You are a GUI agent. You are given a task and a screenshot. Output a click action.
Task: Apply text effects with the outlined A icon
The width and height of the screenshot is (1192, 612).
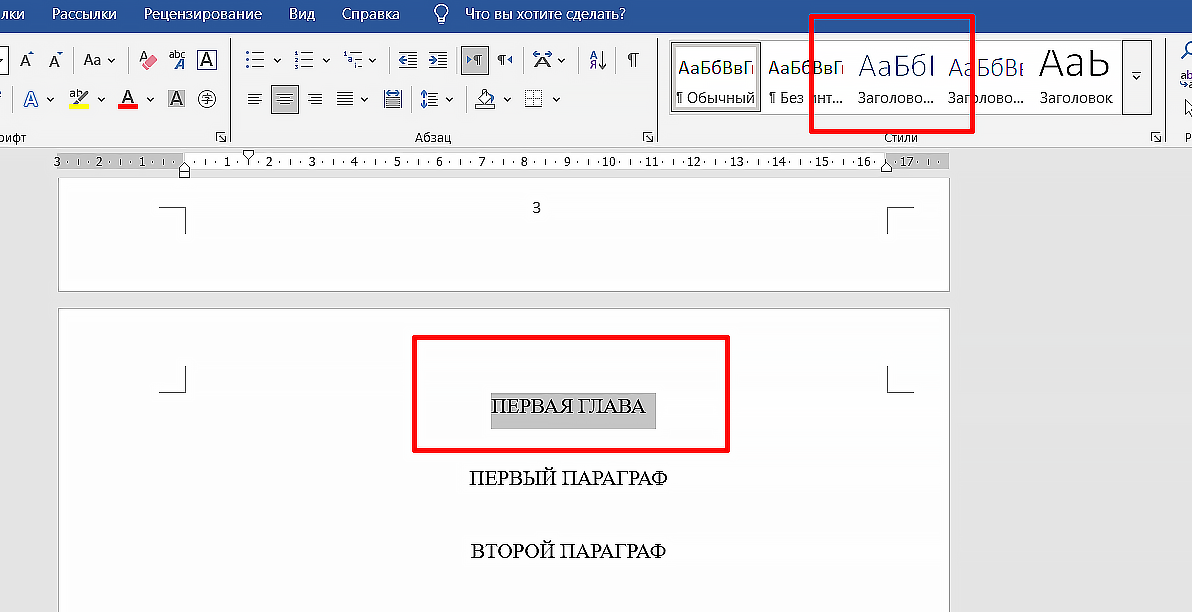tap(31, 99)
